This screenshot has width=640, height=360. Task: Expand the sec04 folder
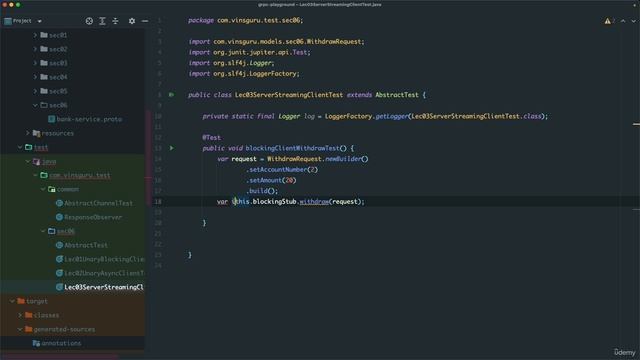[35, 77]
